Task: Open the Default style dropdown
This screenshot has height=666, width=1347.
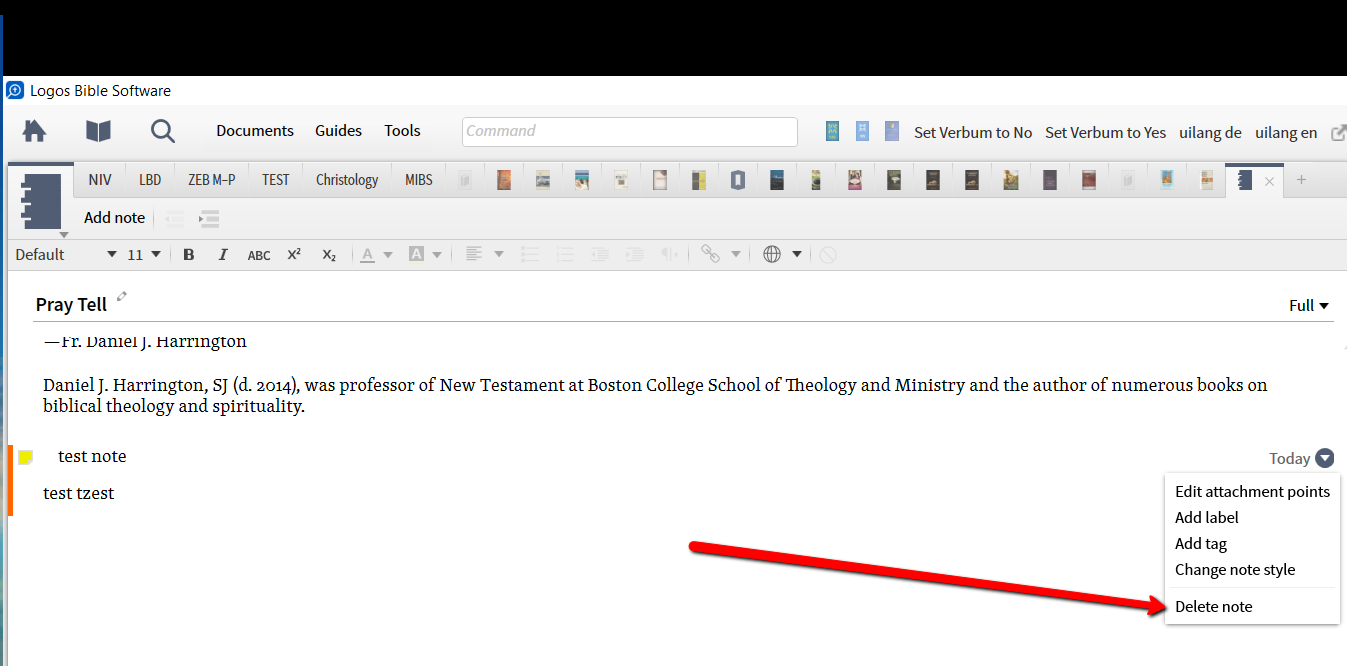Action: tap(66, 255)
